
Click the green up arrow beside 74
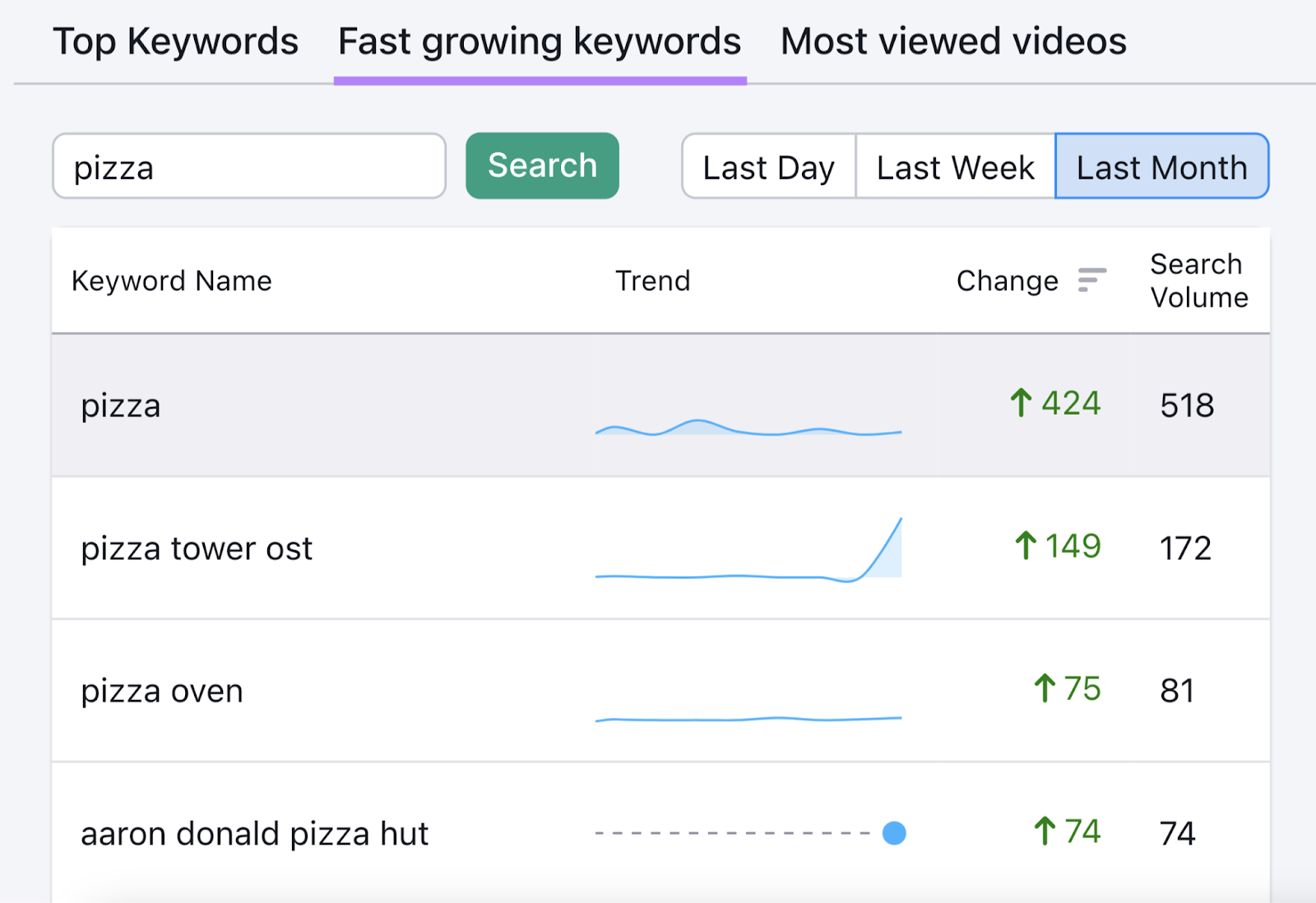1043,831
